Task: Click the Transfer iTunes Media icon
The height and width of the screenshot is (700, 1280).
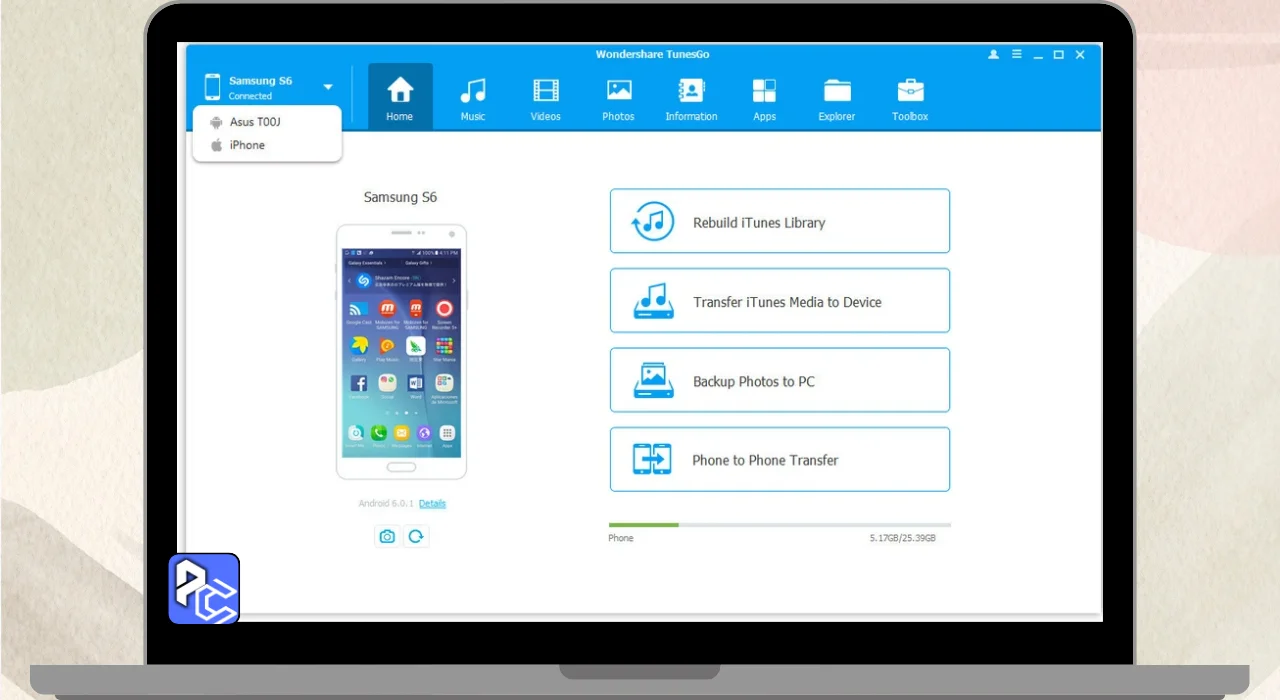Action: [653, 300]
